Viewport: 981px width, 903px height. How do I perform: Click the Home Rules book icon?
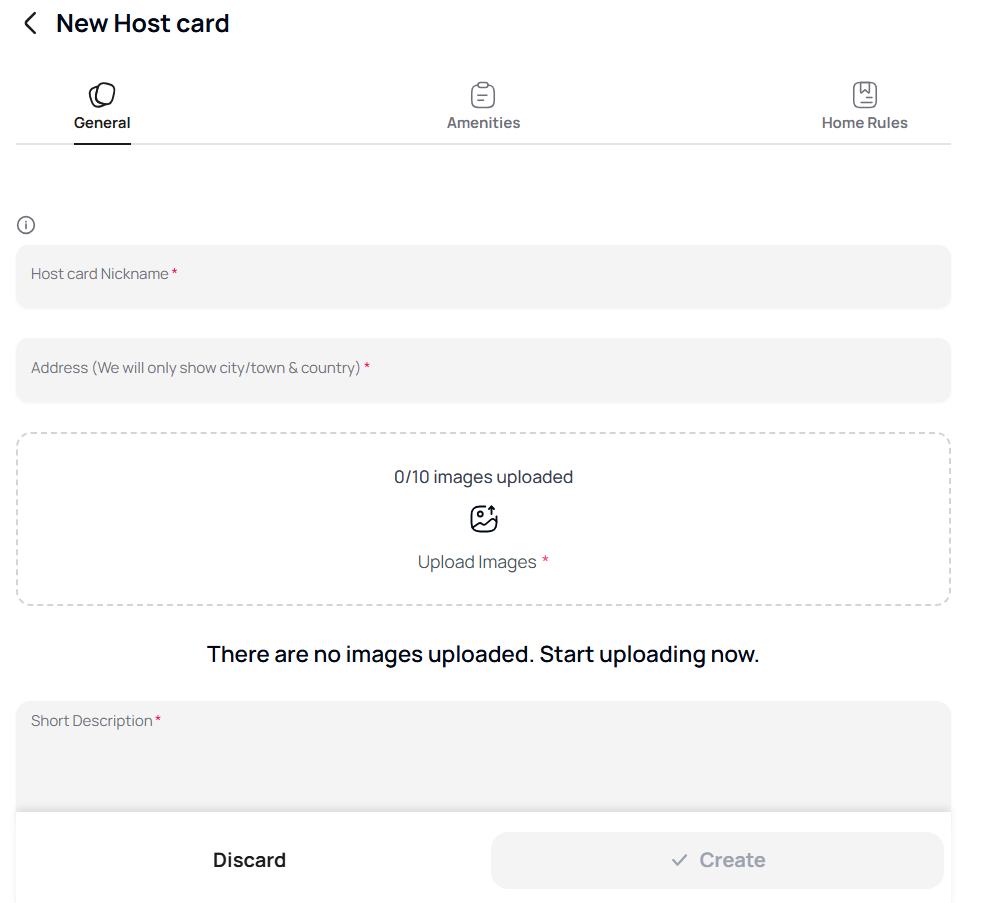click(x=864, y=94)
